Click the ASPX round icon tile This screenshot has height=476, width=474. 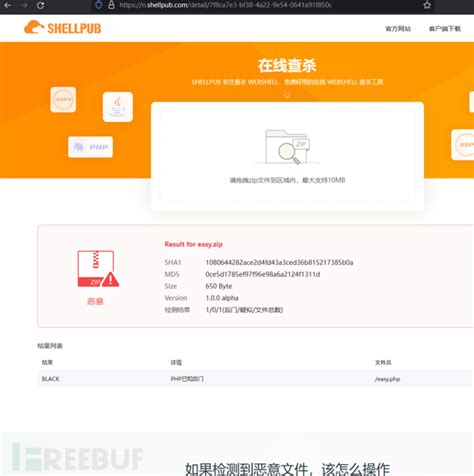pyautogui.click(x=63, y=99)
